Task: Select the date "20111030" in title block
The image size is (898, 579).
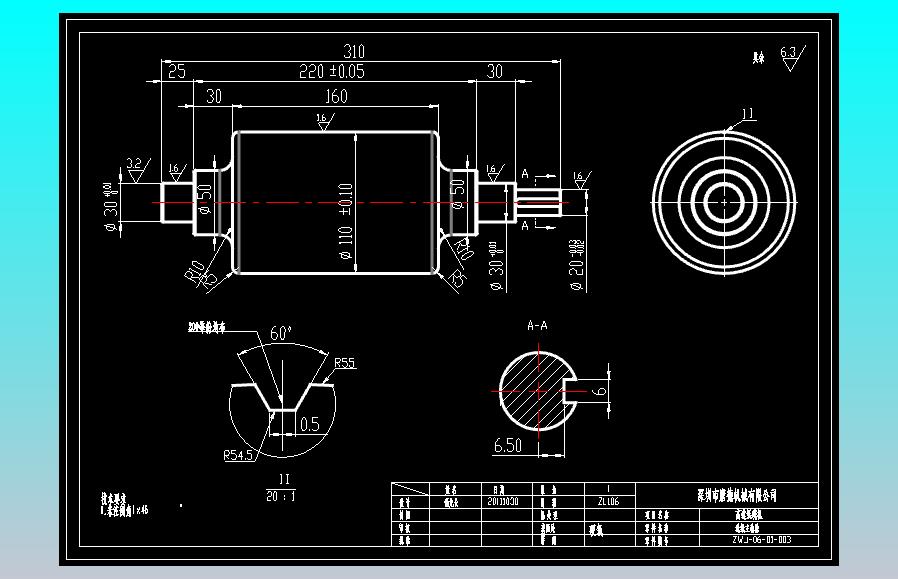Action: coord(502,502)
